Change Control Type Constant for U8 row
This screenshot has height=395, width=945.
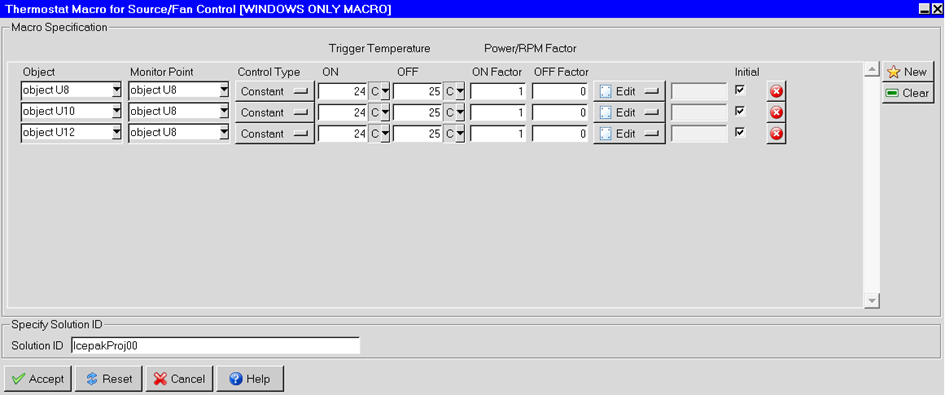[x=274, y=92]
